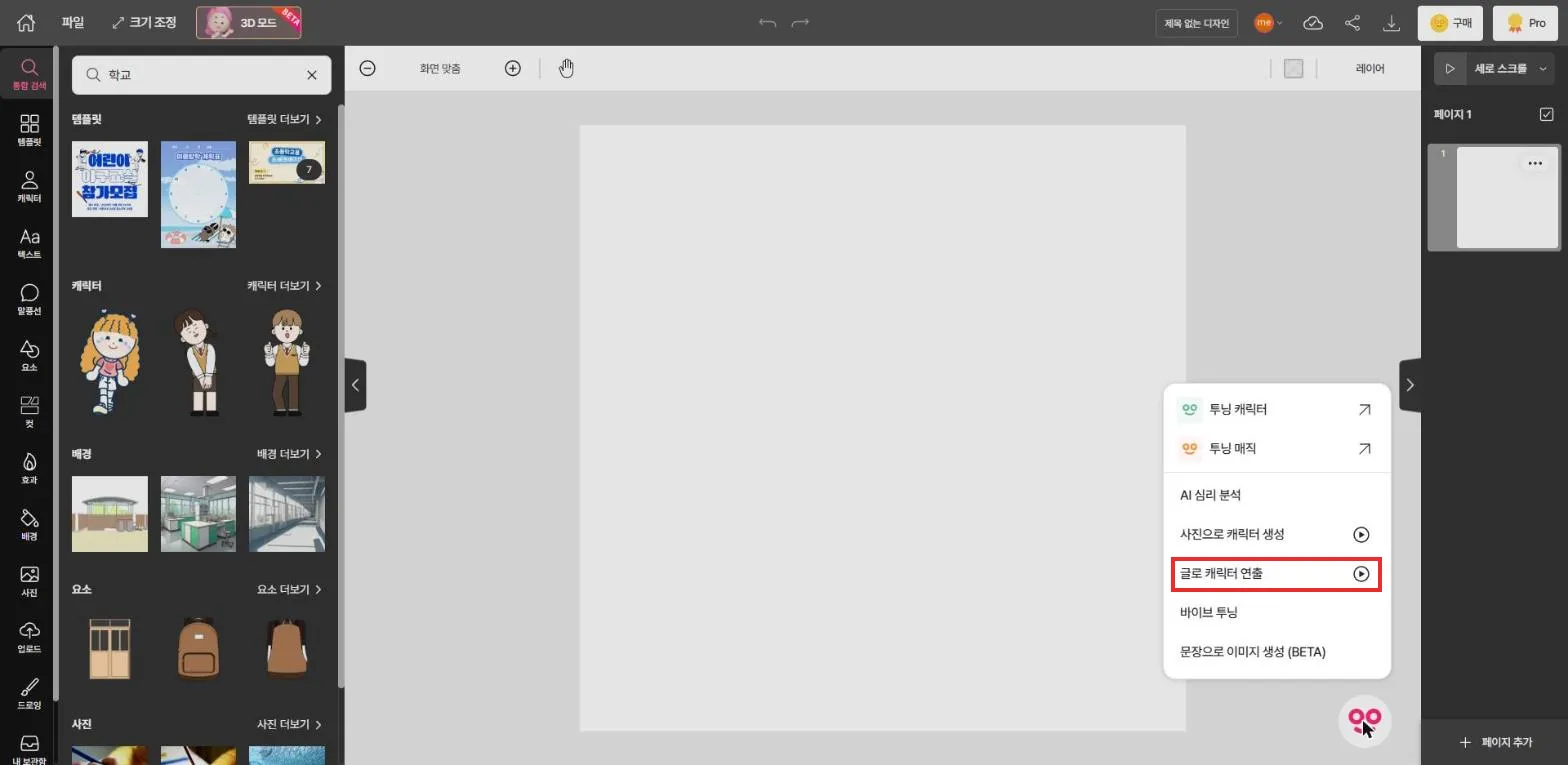Select the Text (Aa) tool

click(29, 243)
